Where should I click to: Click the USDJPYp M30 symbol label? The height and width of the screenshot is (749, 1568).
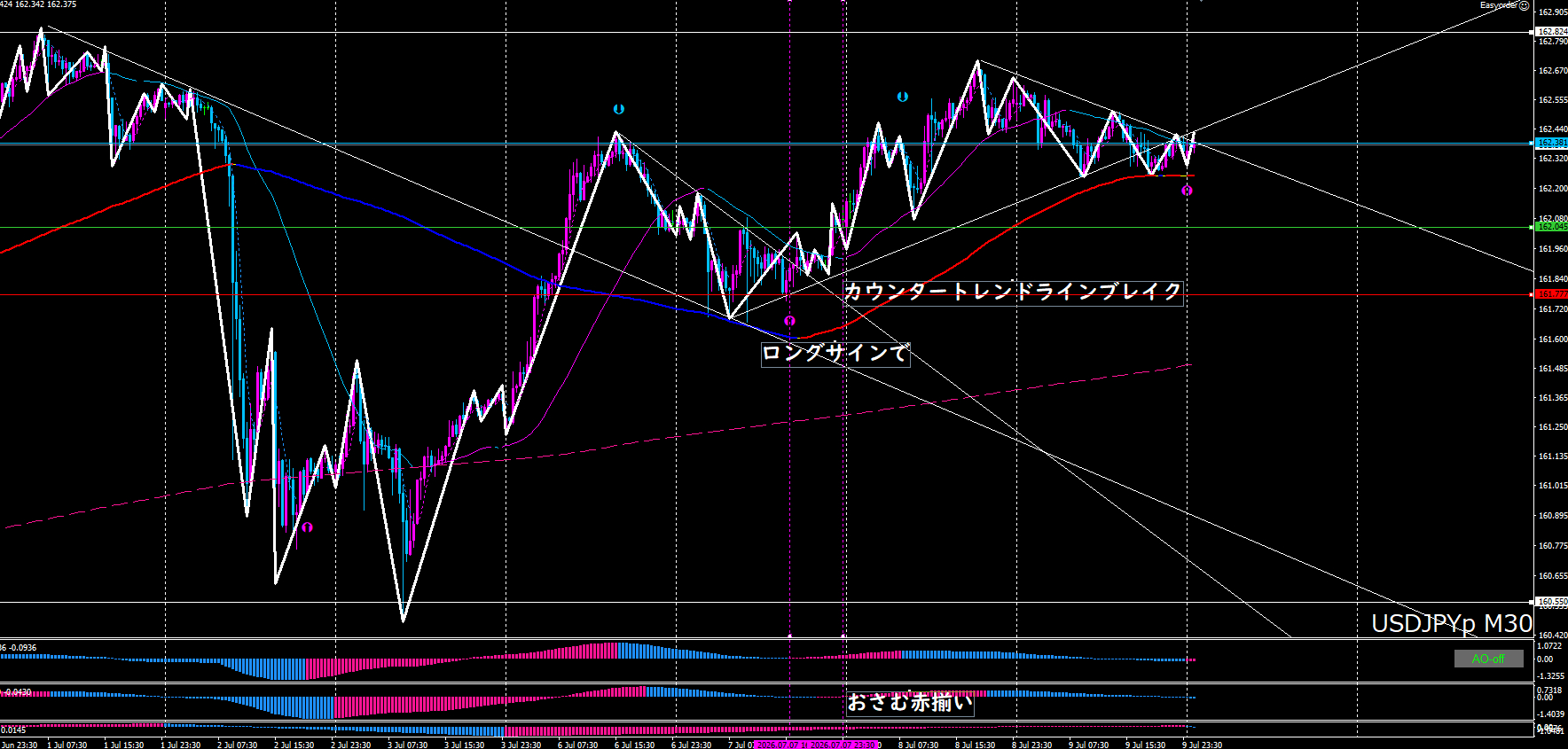tap(1452, 624)
